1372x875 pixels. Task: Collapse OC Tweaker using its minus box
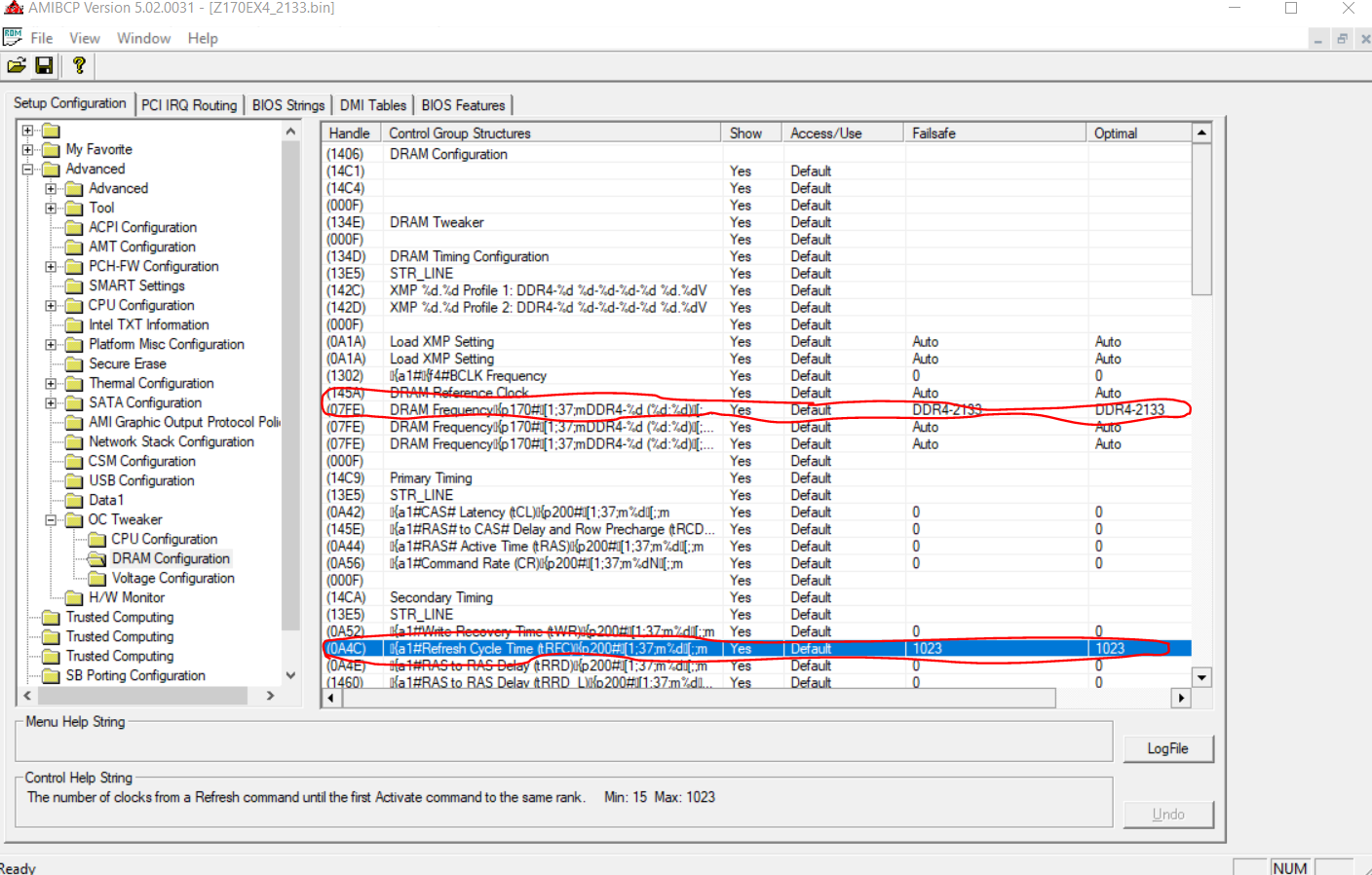(x=51, y=520)
